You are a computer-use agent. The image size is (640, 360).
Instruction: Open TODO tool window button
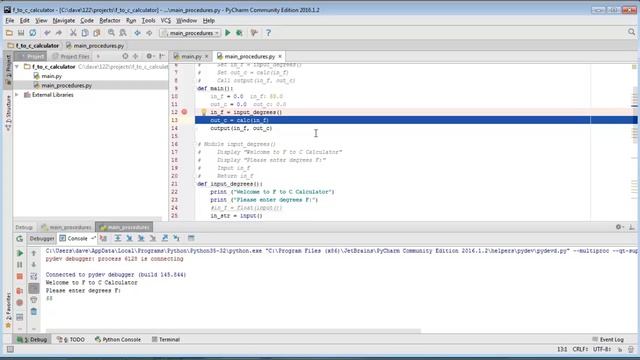click(71, 339)
